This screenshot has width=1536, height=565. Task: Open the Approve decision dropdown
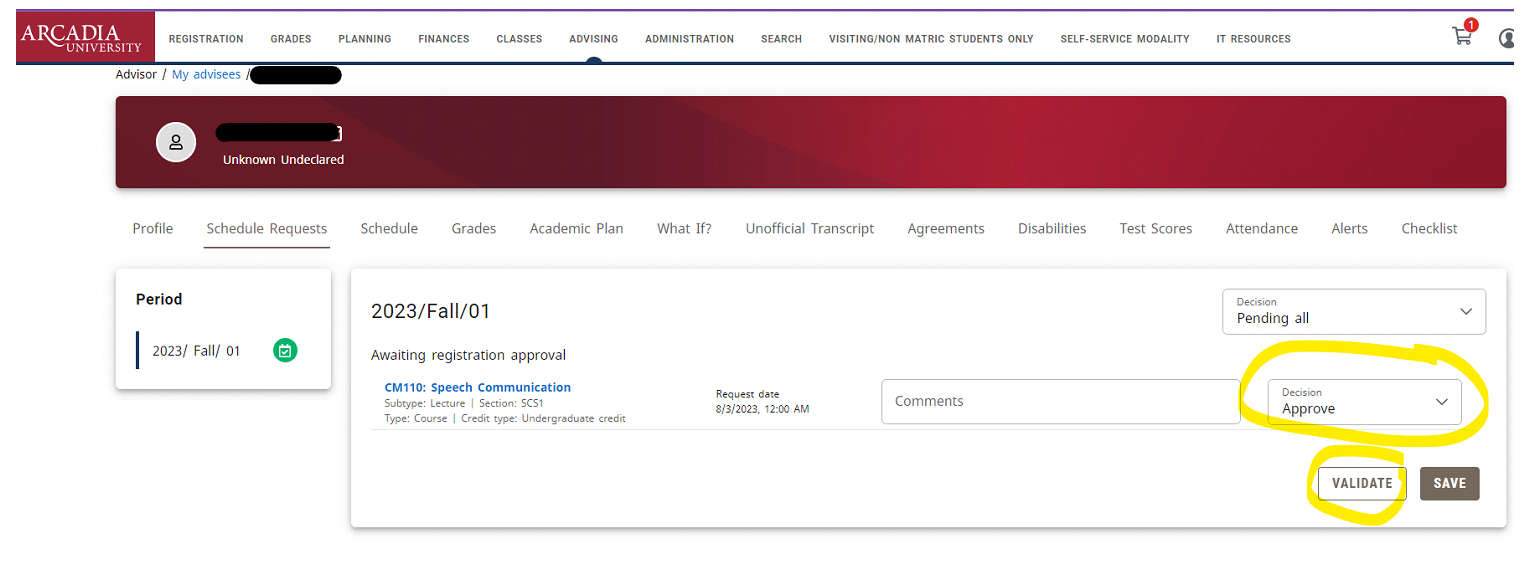point(1364,402)
